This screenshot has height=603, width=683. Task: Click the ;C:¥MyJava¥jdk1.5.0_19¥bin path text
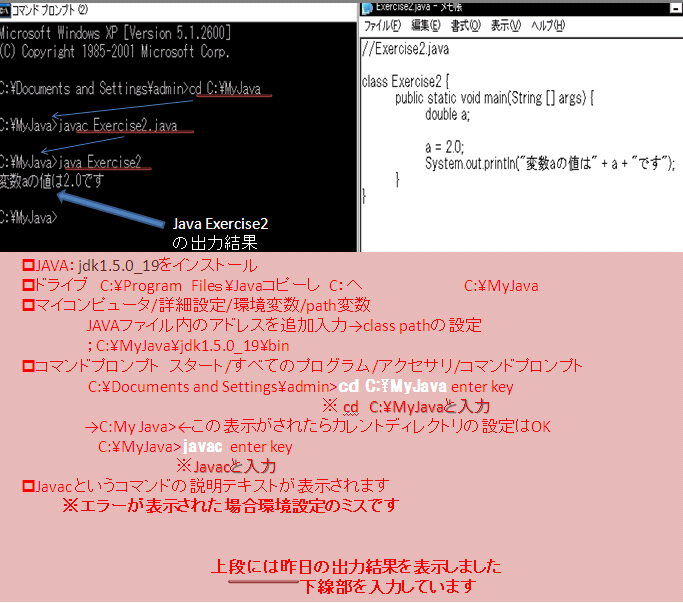click(188, 346)
